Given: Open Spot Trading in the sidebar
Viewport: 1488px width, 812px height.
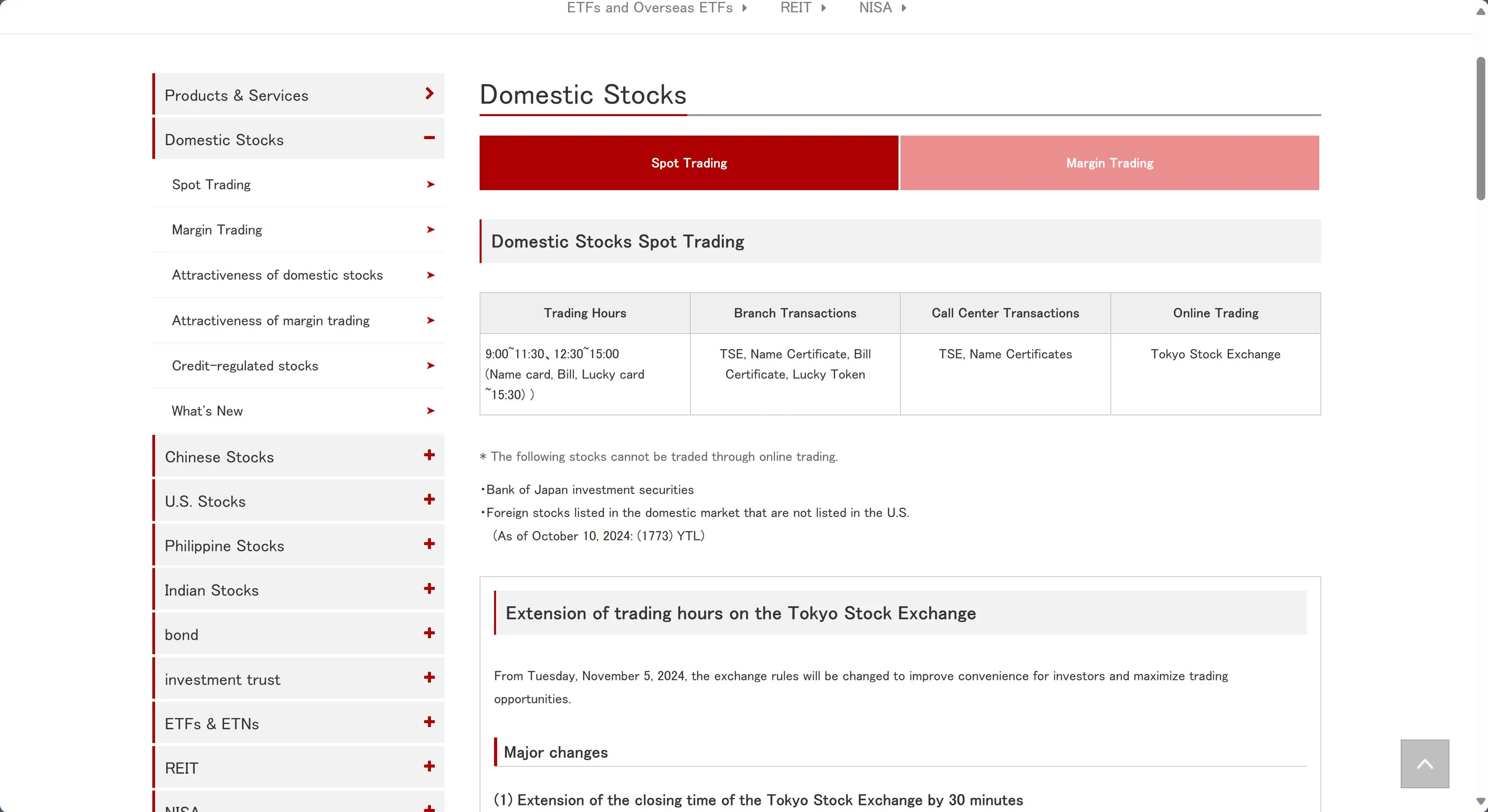Looking at the screenshot, I should (x=298, y=184).
